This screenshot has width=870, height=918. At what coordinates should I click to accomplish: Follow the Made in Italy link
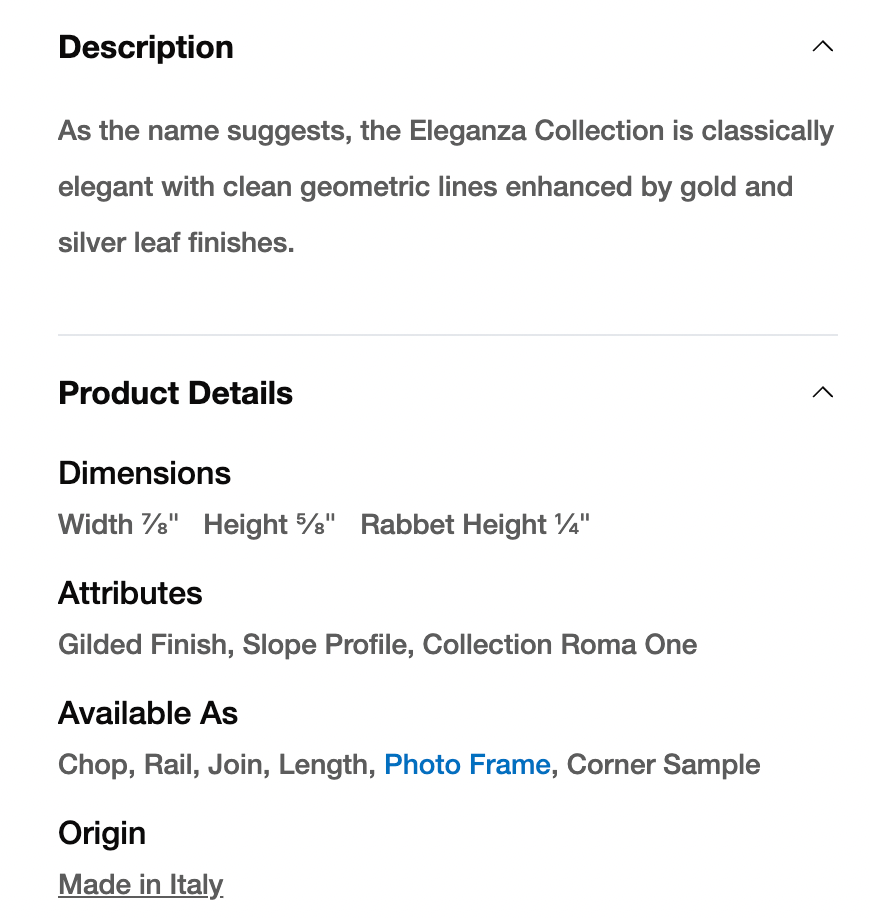pos(140,885)
